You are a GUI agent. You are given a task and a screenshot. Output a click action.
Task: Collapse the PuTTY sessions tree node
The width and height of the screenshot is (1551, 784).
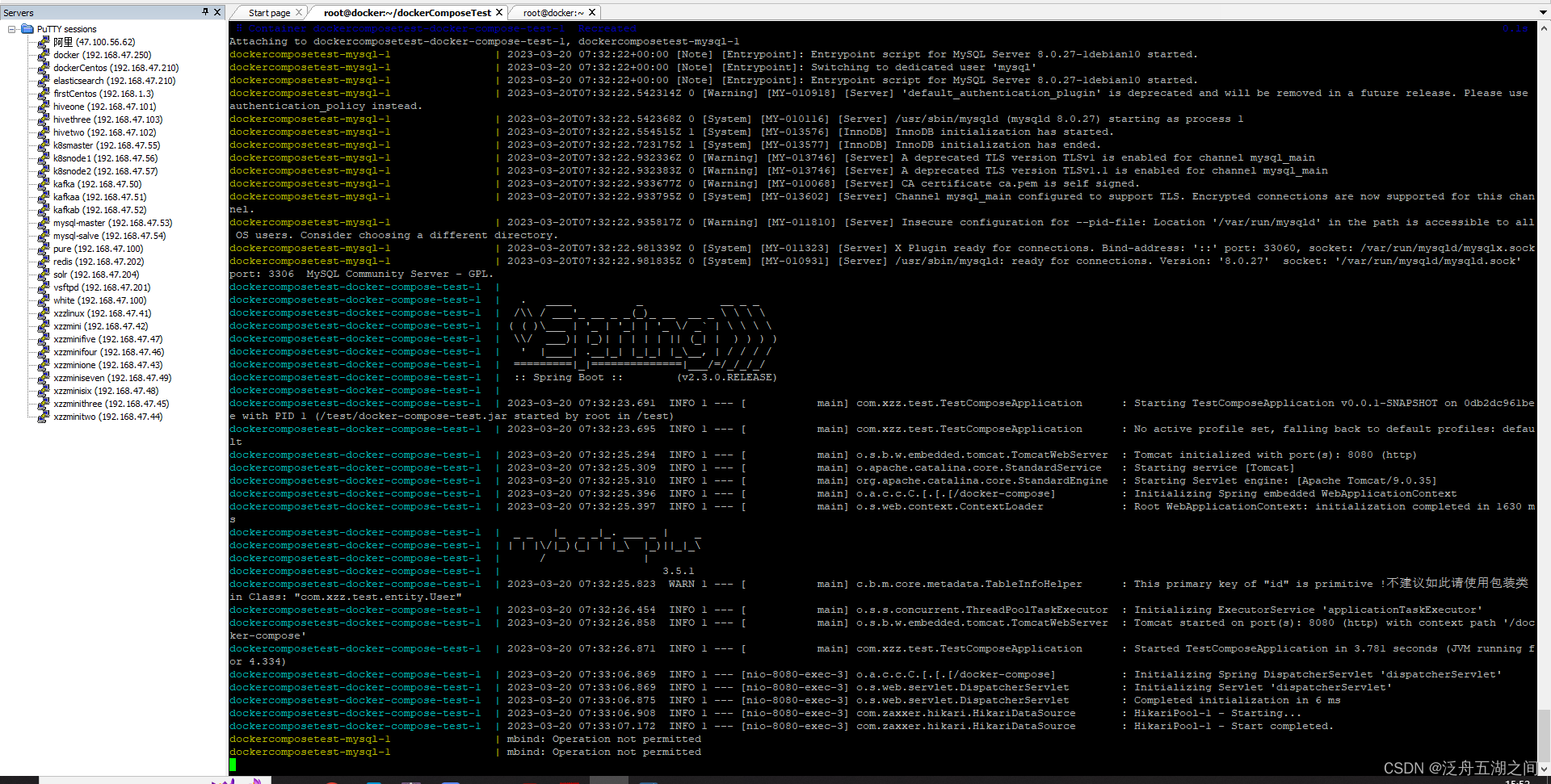click(12, 29)
